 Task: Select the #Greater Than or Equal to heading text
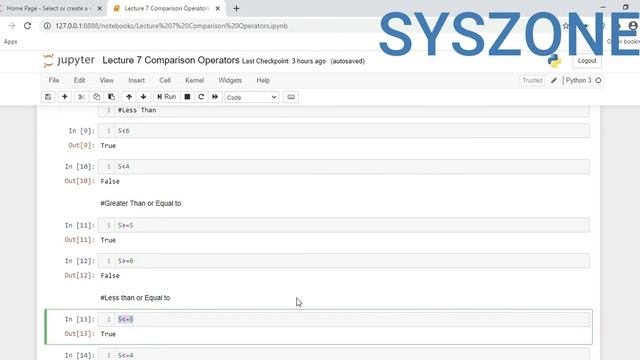tap(141, 203)
